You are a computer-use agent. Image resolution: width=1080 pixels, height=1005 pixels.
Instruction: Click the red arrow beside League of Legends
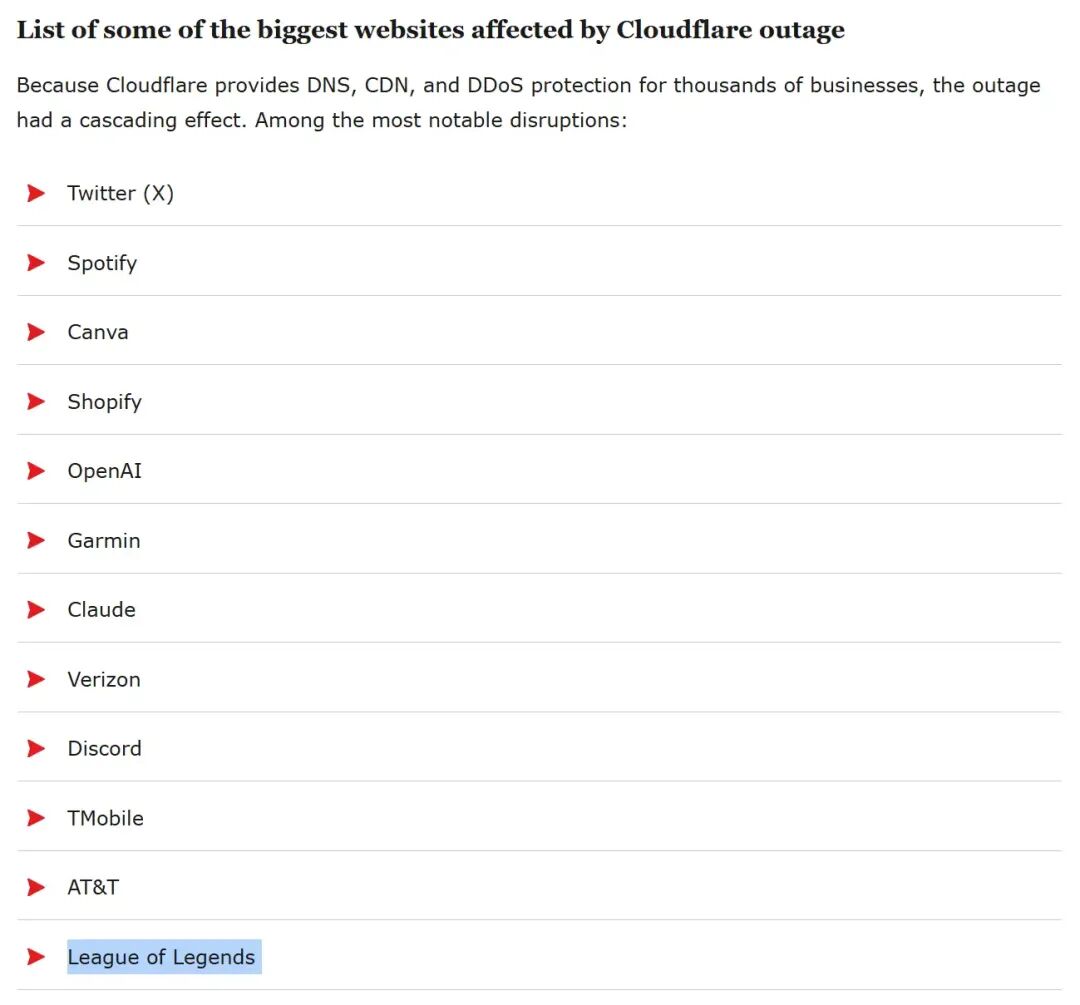[x=36, y=957]
